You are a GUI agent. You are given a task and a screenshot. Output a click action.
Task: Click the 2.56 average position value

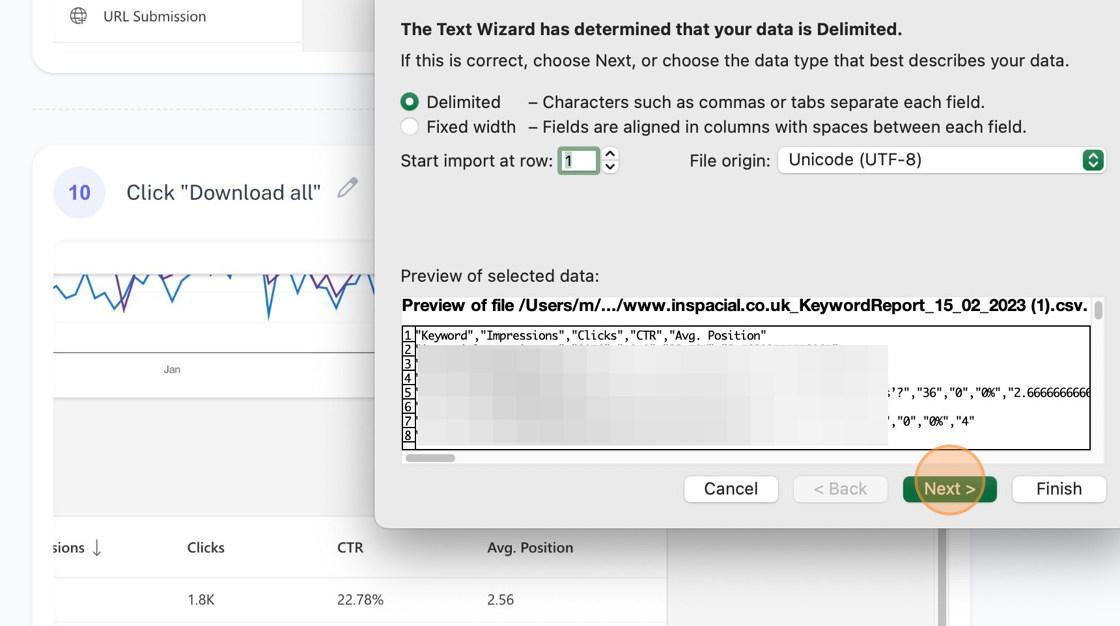pyautogui.click(x=500, y=600)
